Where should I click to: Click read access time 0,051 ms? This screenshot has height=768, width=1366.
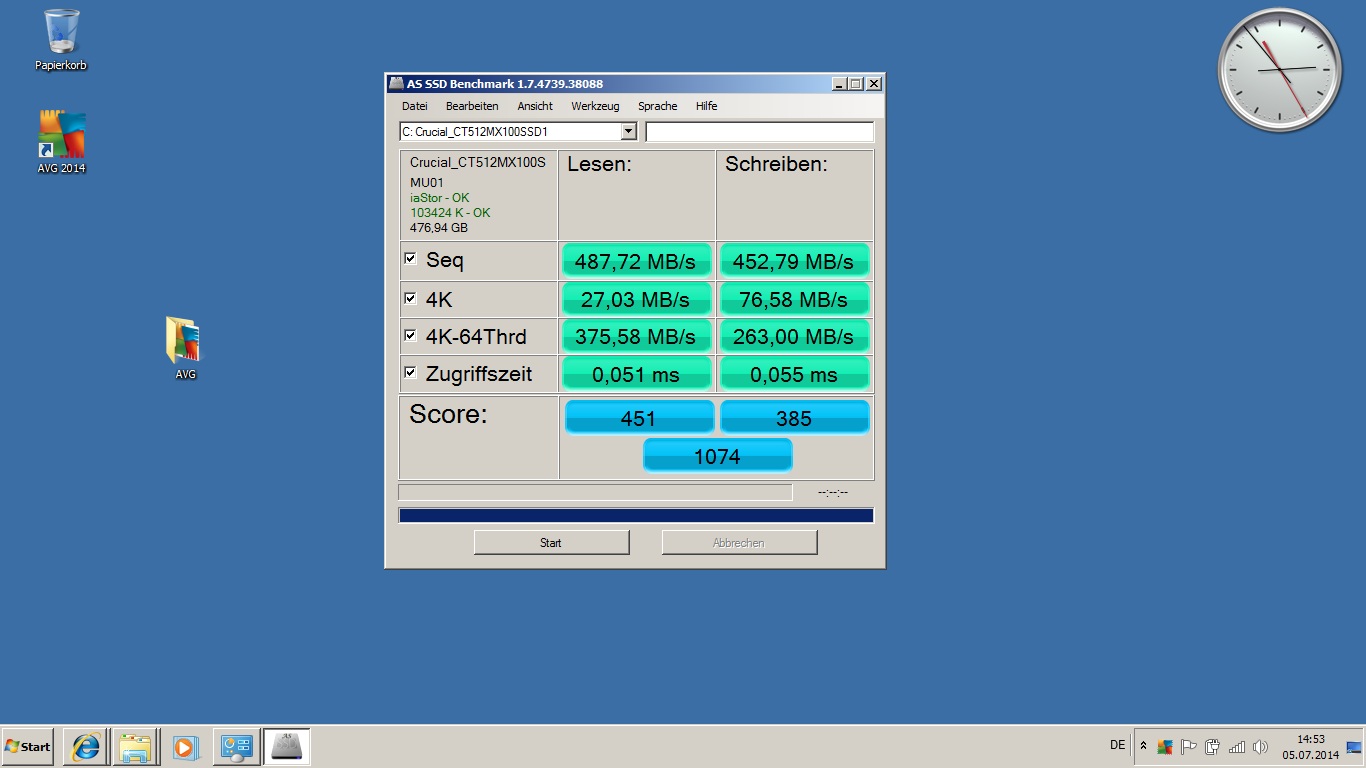pyautogui.click(x=636, y=374)
